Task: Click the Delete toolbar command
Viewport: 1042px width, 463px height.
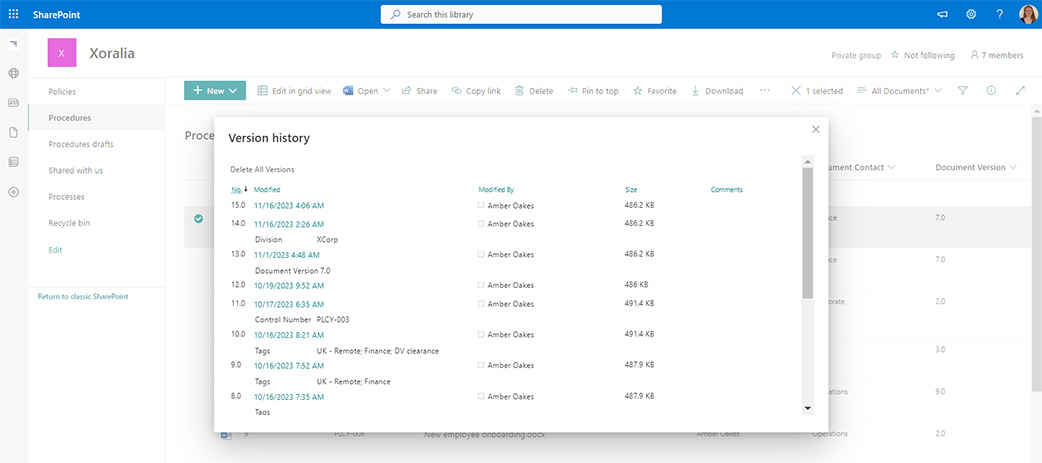Action: (534, 91)
